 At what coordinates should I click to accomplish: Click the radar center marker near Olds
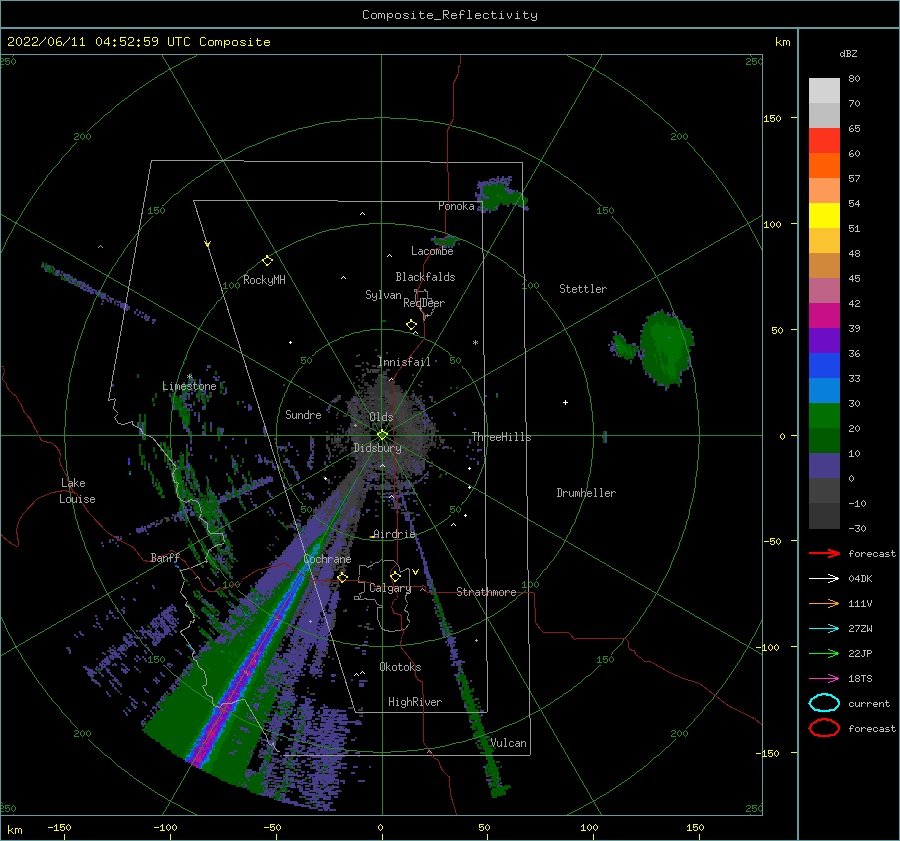(x=382, y=435)
